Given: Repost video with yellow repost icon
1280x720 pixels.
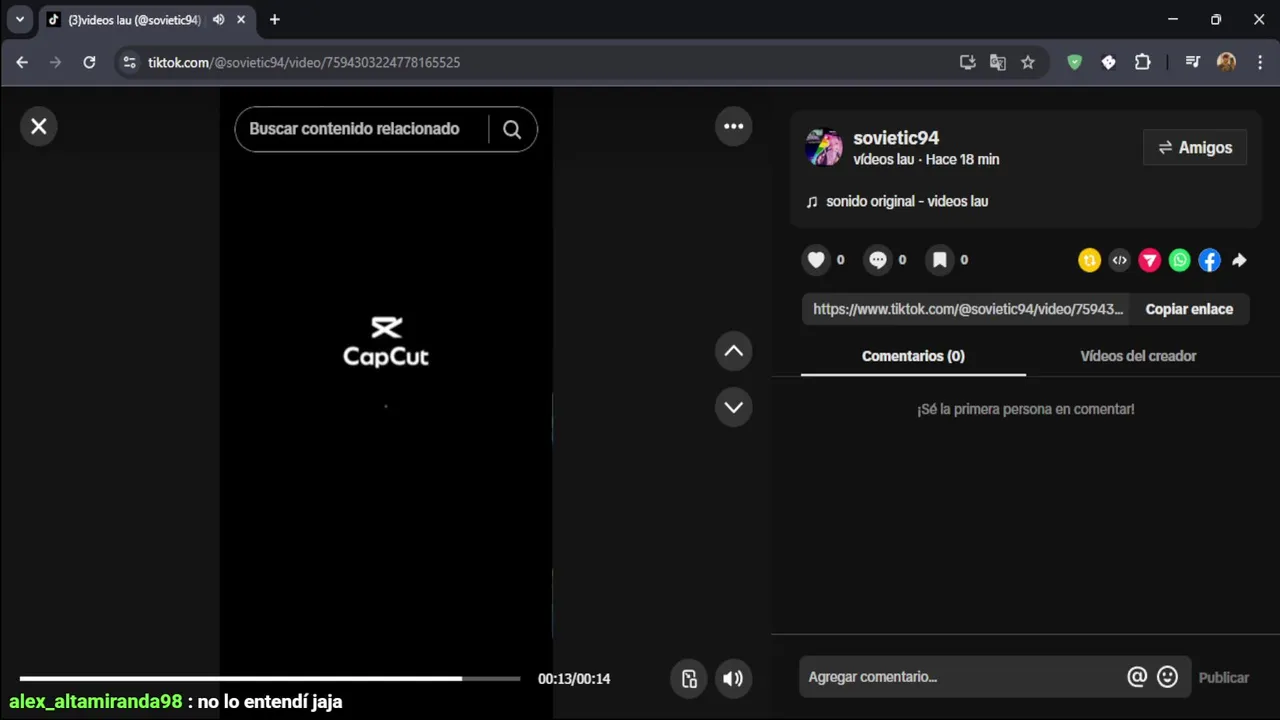Looking at the screenshot, I should (1089, 260).
